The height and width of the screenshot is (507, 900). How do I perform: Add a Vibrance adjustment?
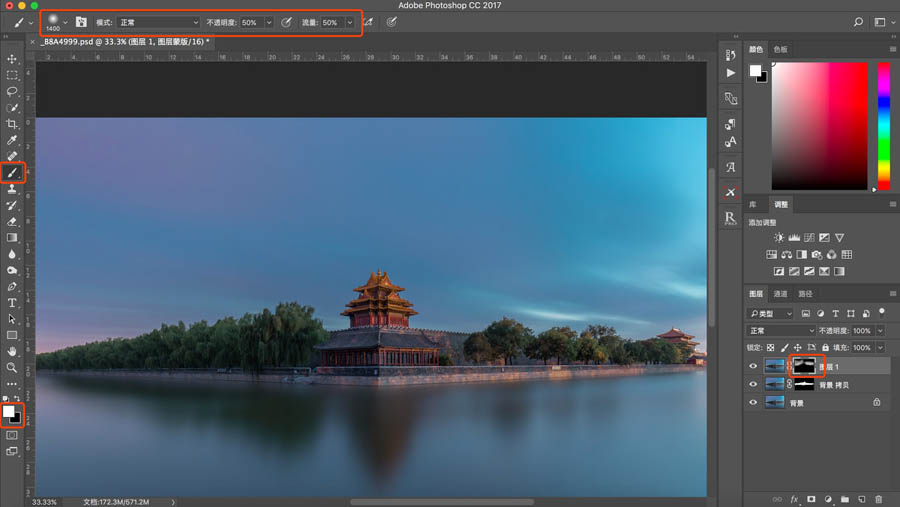click(840, 238)
